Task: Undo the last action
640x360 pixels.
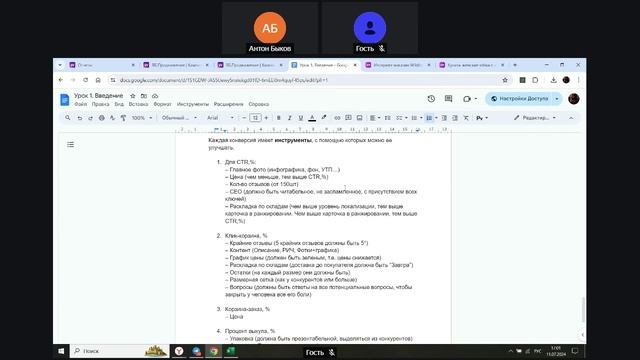Action: 80,118
